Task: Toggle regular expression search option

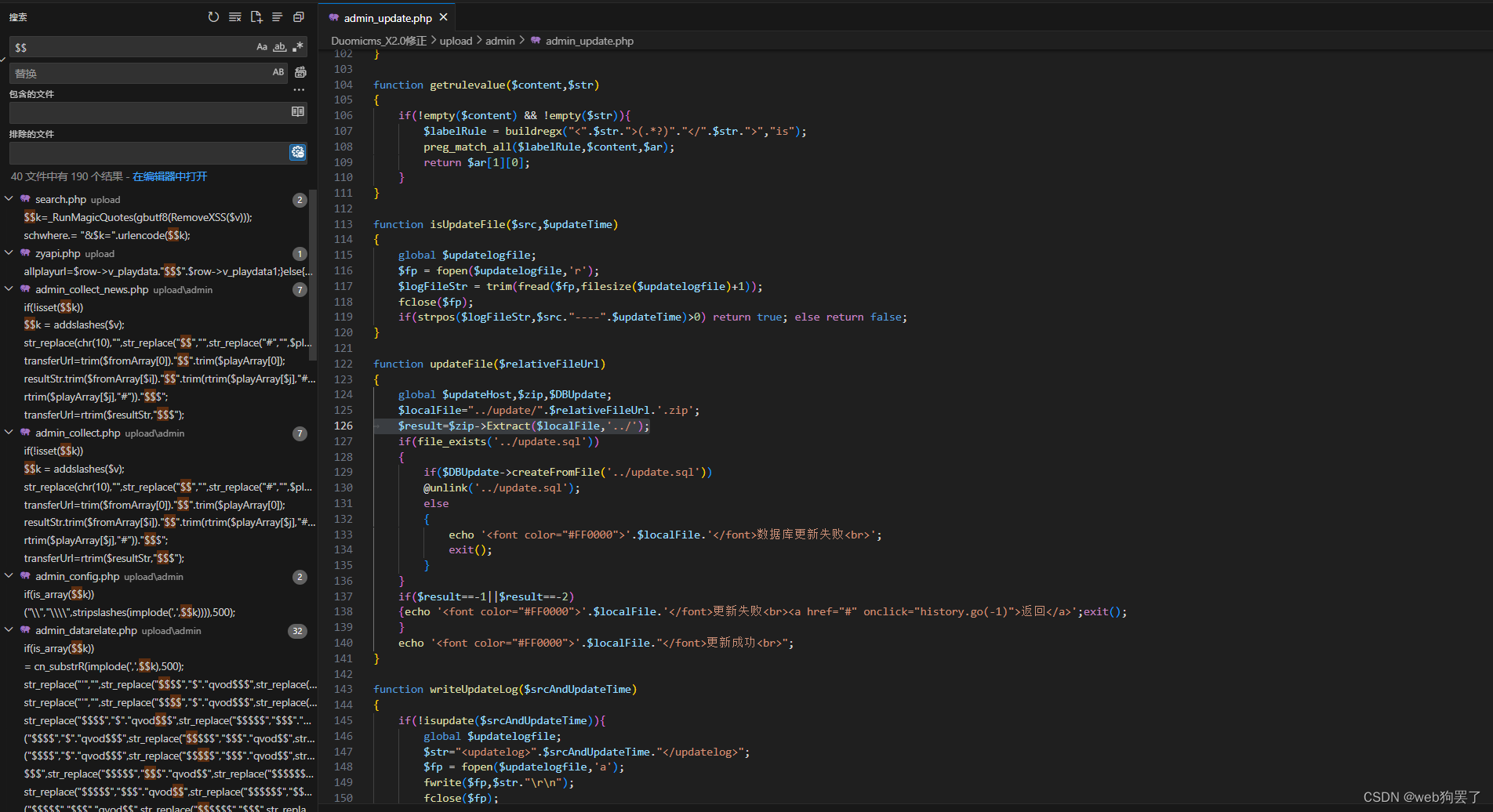Action: click(298, 47)
